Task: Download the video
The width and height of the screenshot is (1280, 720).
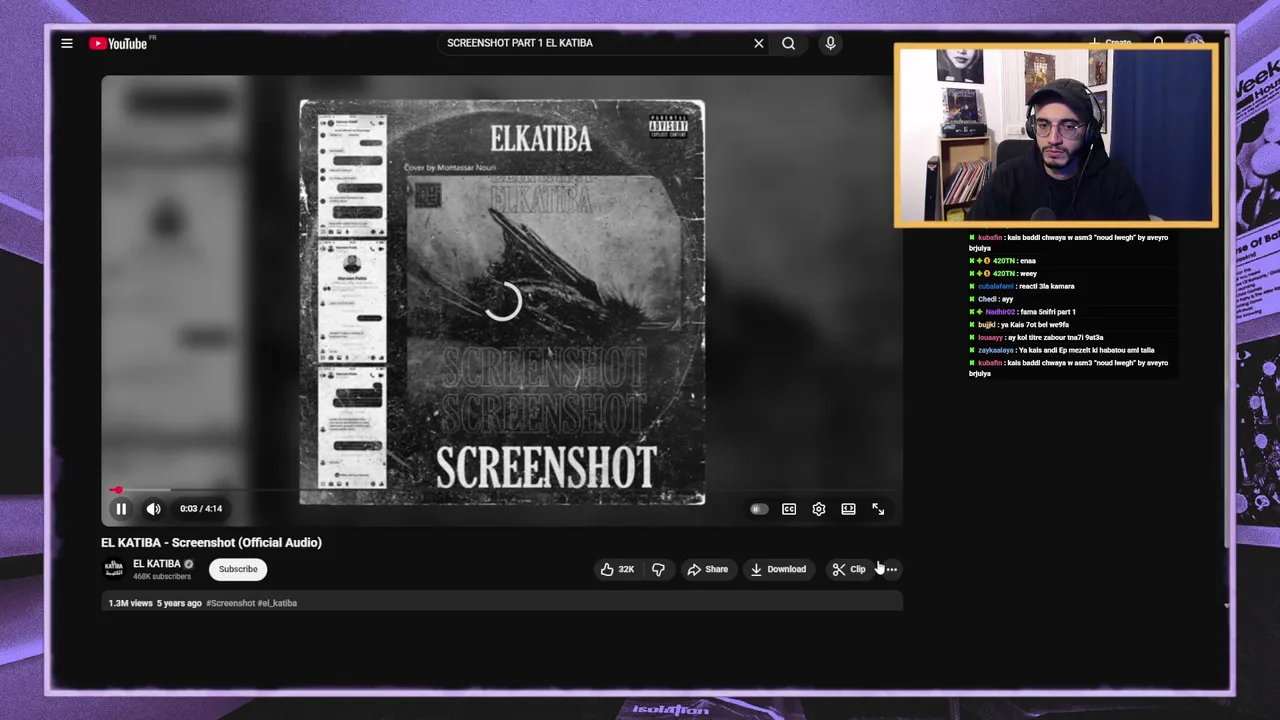Action: click(x=778, y=569)
